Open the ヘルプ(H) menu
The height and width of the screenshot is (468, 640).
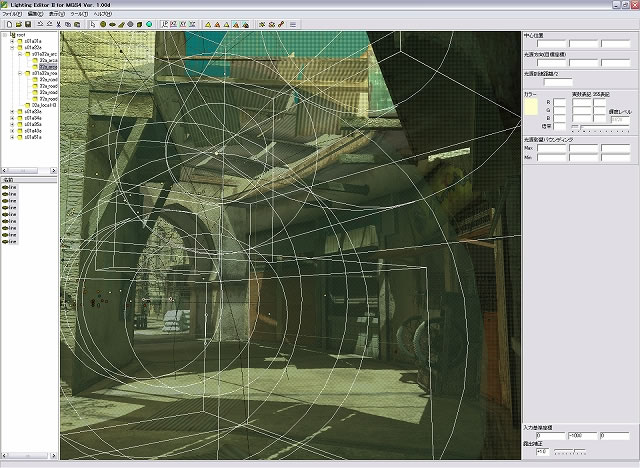[x=101, y=14]
